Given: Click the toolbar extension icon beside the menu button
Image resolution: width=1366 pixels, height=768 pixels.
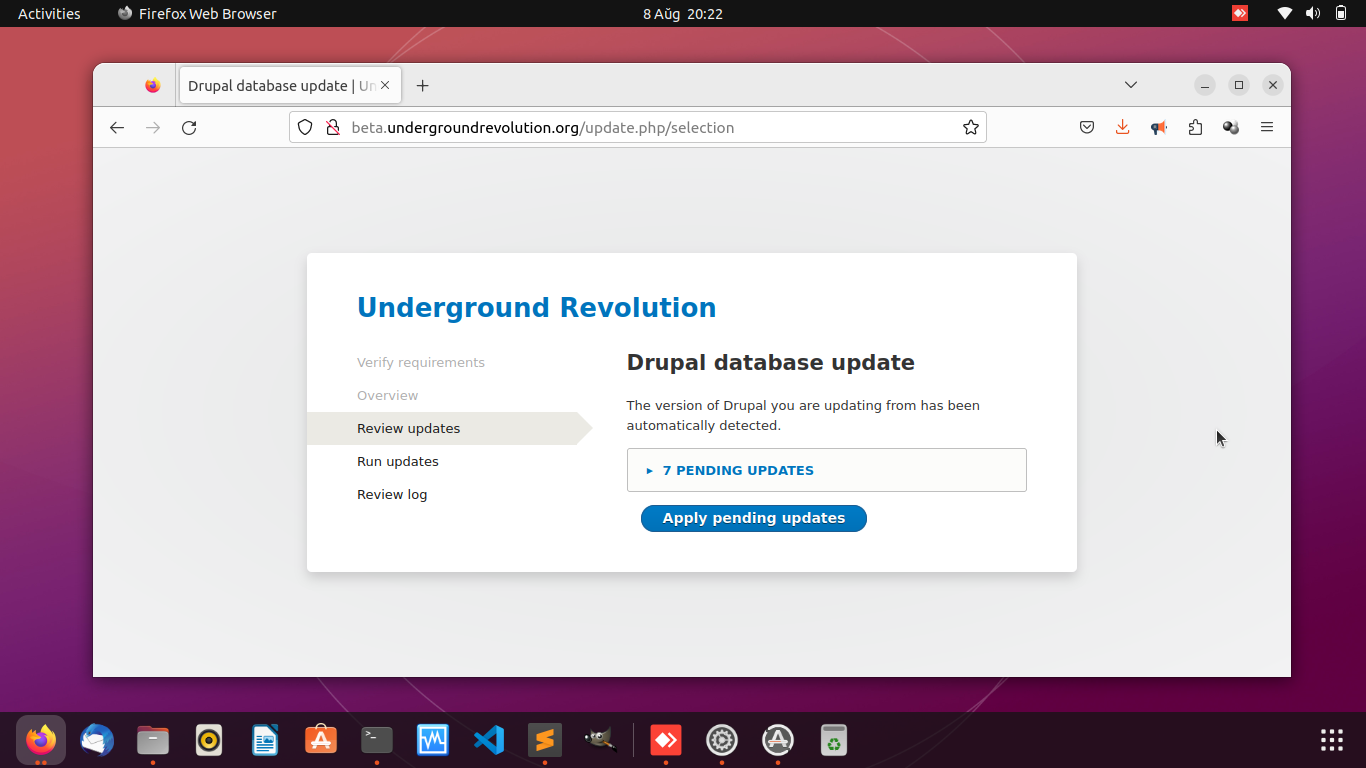Looking at the screenshot, I should coord(1231,127).
